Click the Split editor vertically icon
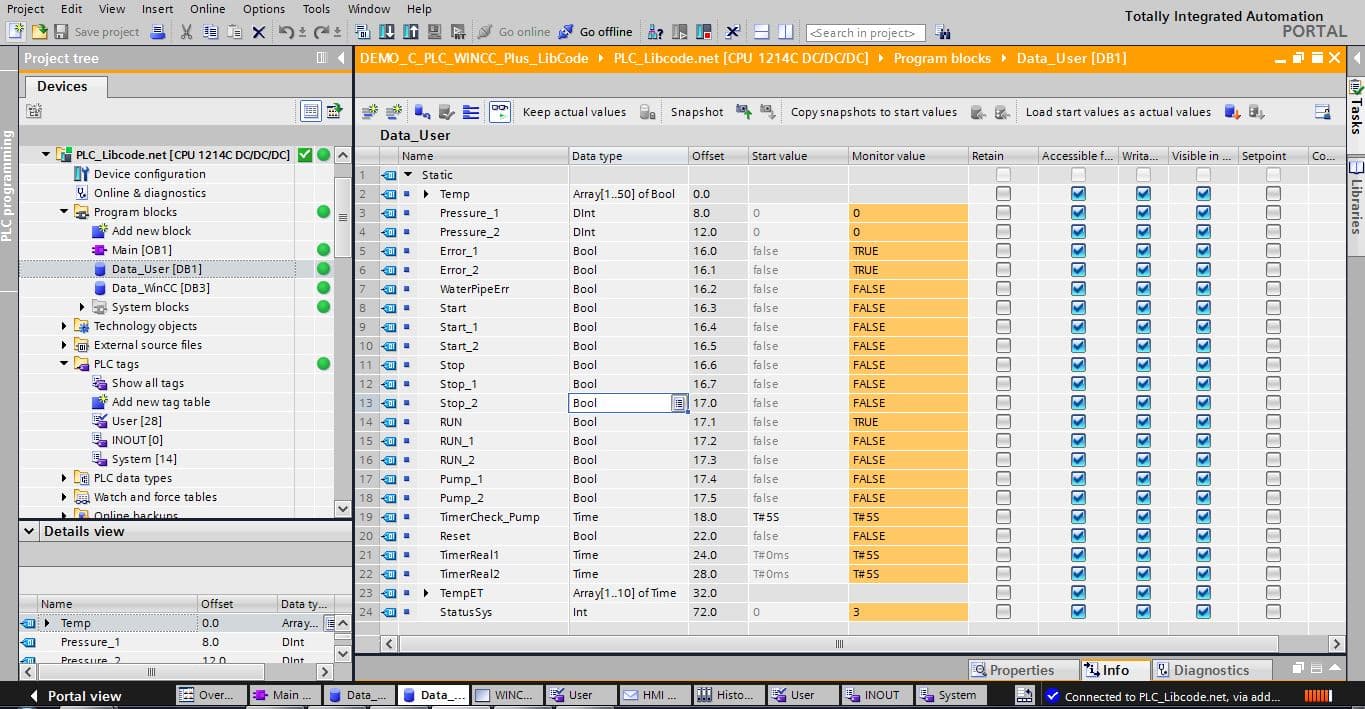The width and height of the screenshot is (1365, 709). click(786, 32)
